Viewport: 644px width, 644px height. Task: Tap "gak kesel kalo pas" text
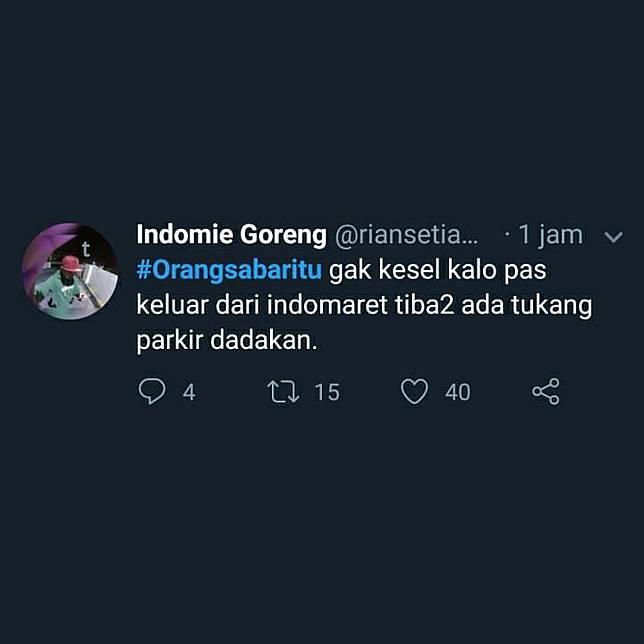tap(438, 270)
